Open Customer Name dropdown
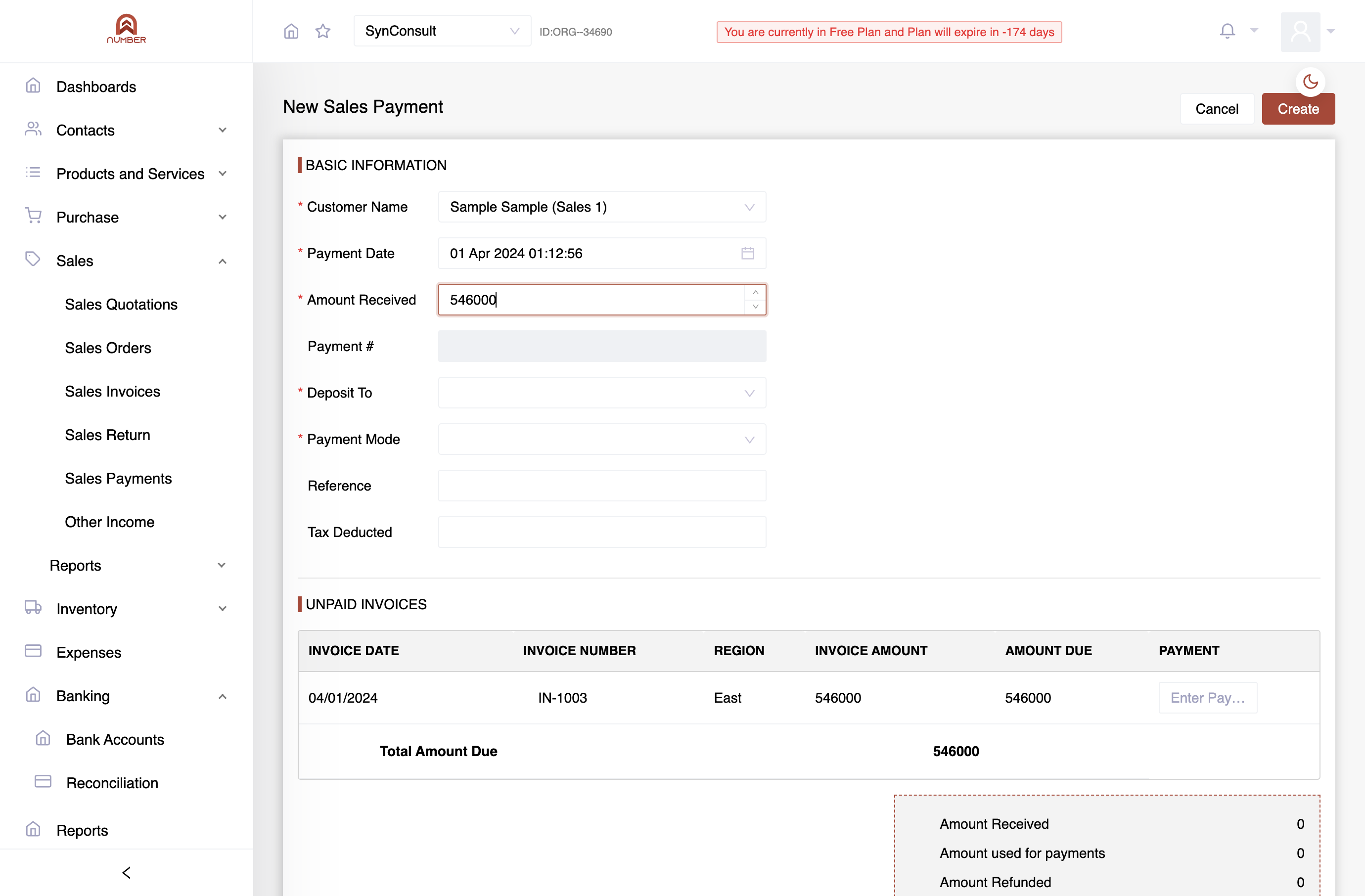 coord(601,206)
